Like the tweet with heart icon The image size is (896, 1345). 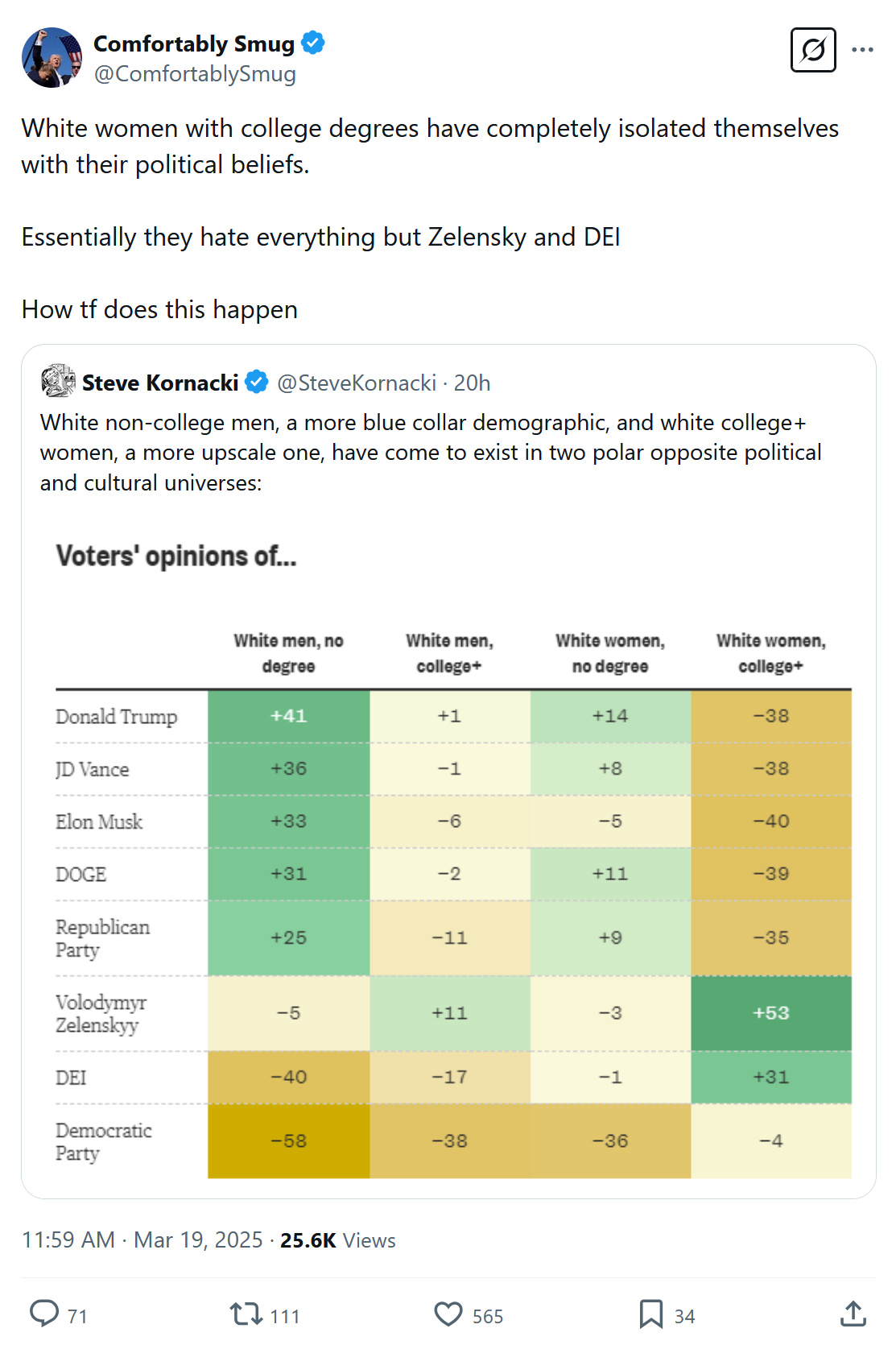coord(448,1314)
